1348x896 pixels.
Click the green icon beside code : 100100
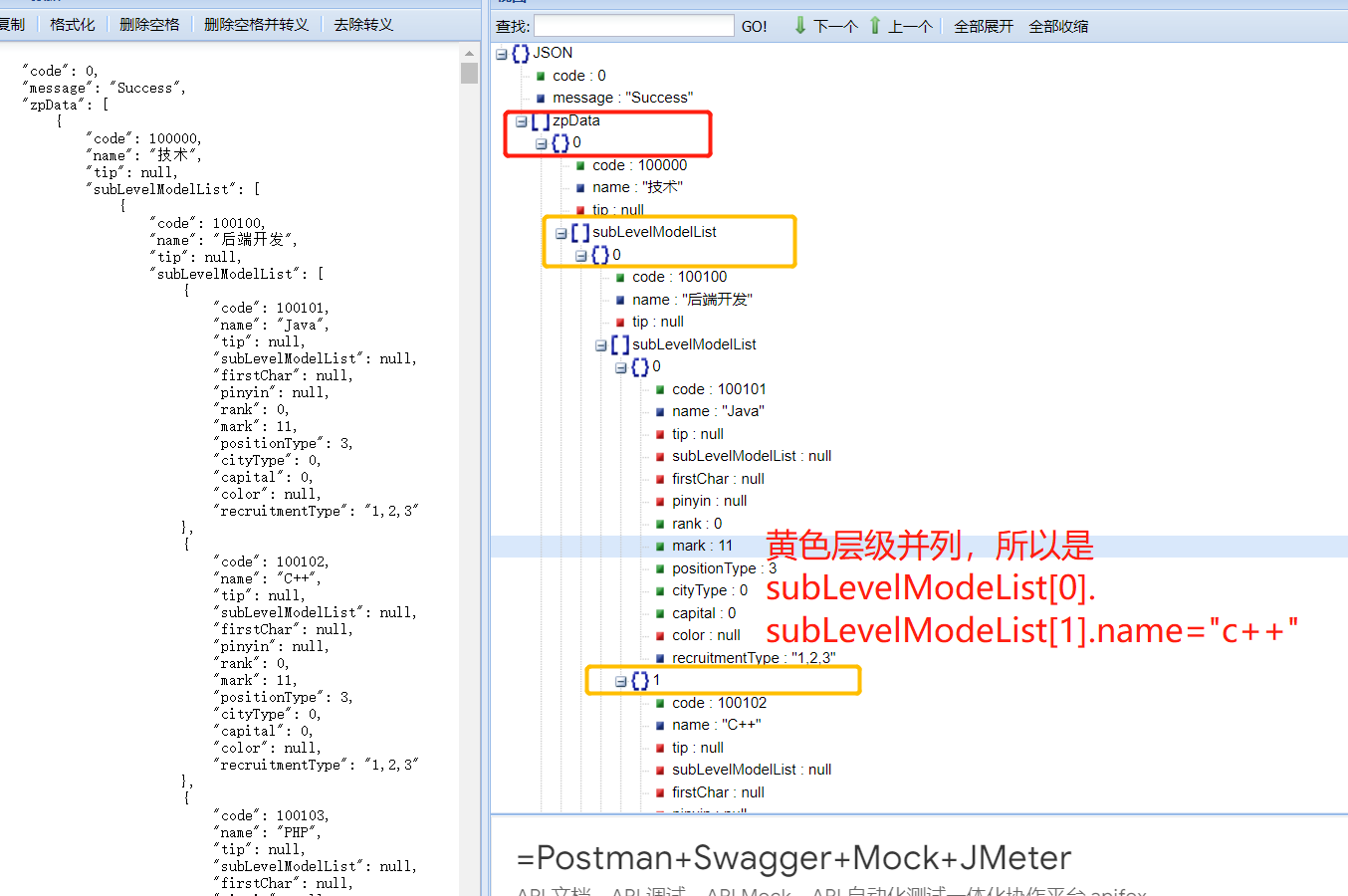pos(620,278)
